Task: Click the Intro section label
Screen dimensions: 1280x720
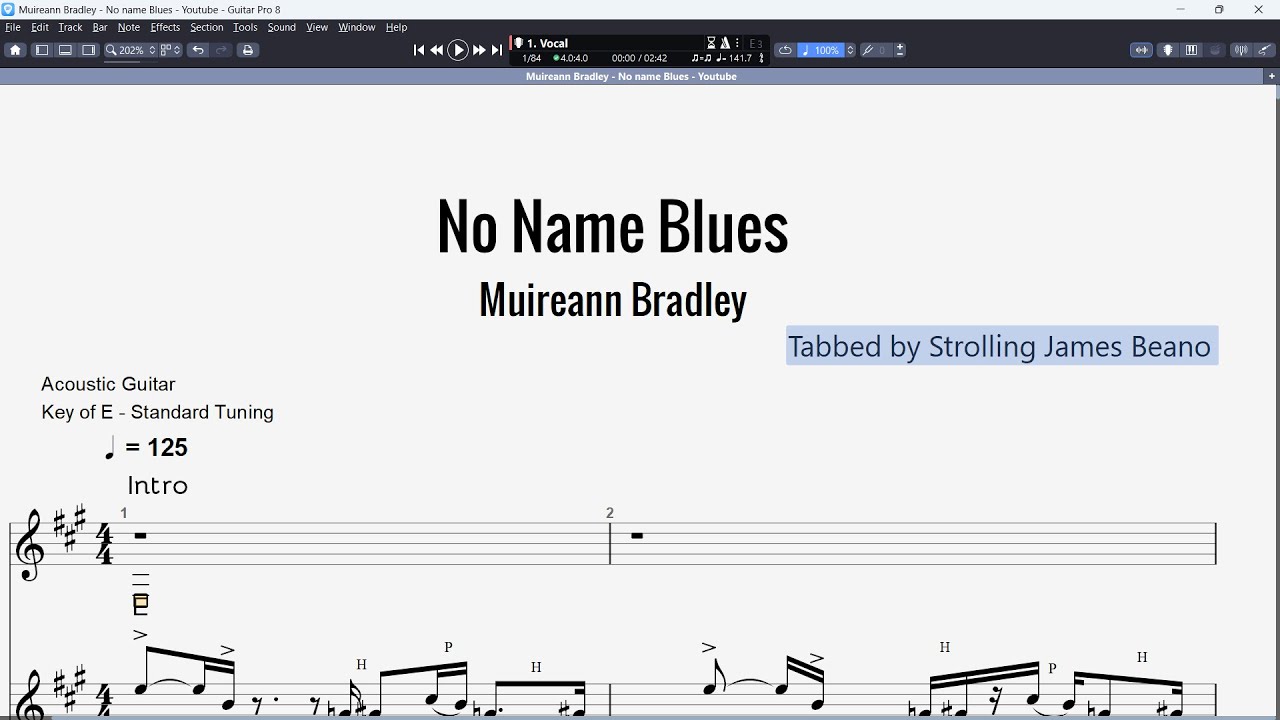Action: 158,485
